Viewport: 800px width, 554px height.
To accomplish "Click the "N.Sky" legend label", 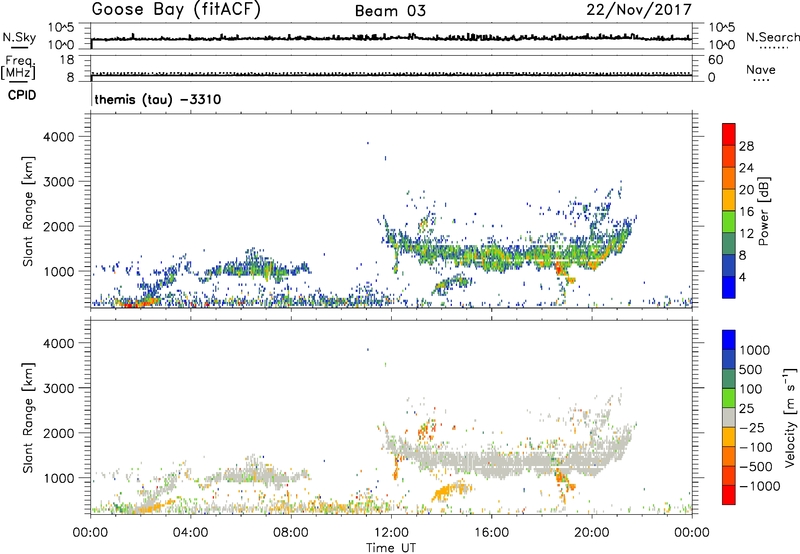I will [x=19, y=37].
